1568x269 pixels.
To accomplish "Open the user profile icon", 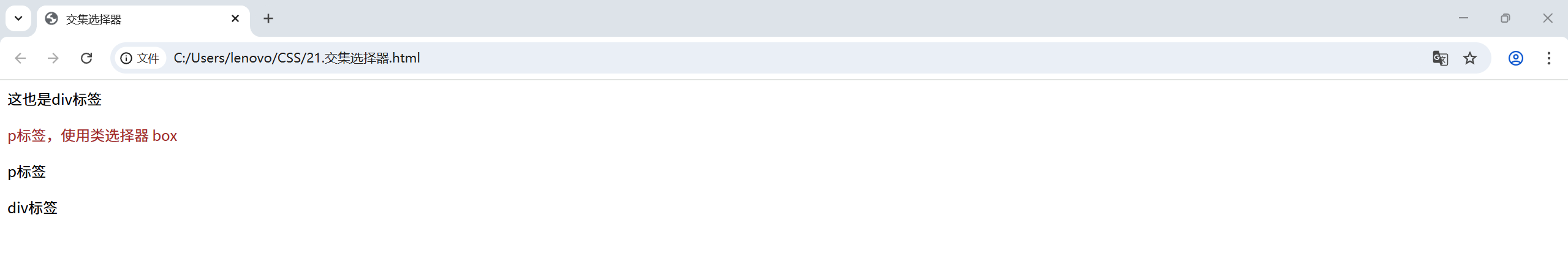I will [x=1515, y=58].
